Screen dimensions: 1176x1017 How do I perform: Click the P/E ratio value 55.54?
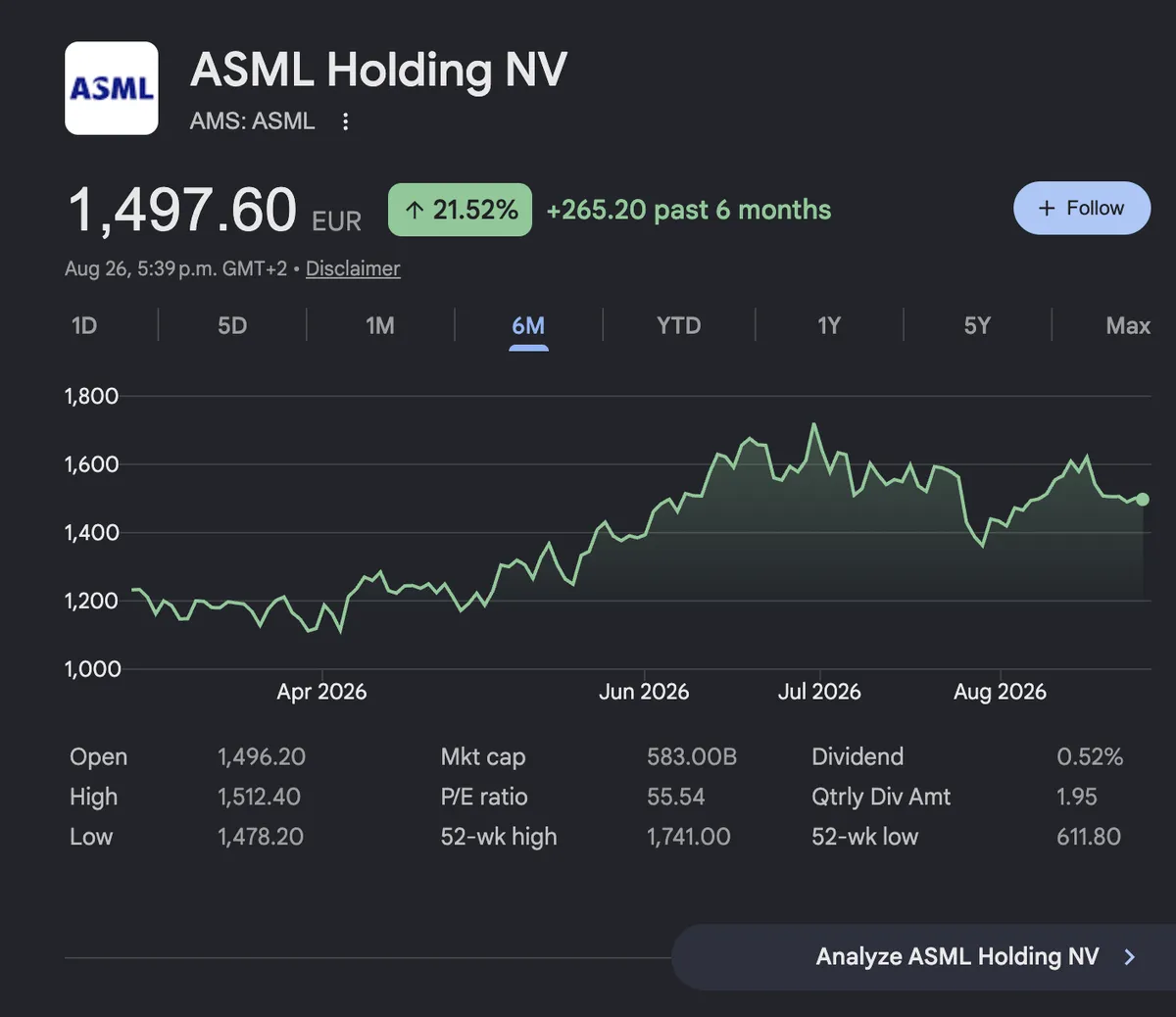point(676,797)
